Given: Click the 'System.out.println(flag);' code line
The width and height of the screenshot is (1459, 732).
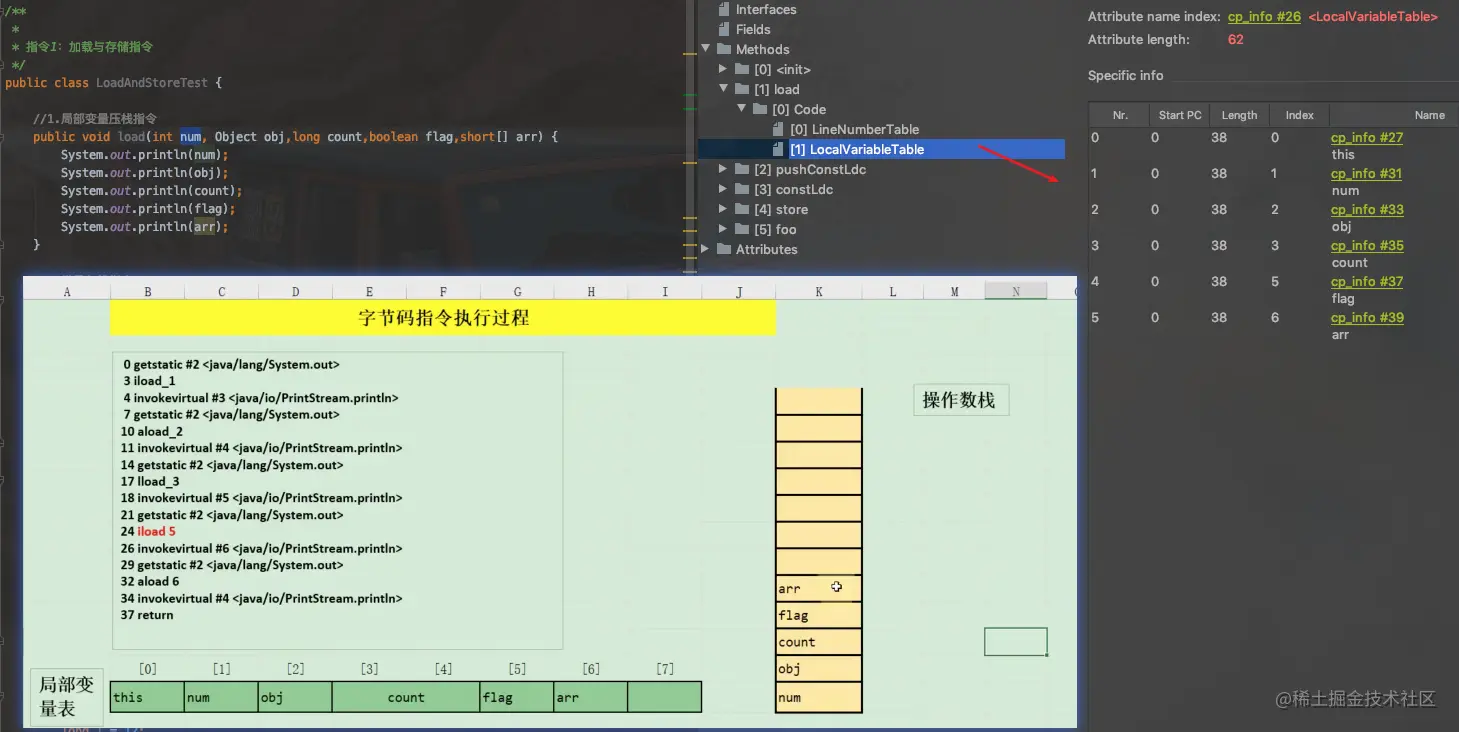Looking at the screenshot, I should [148, 209].
